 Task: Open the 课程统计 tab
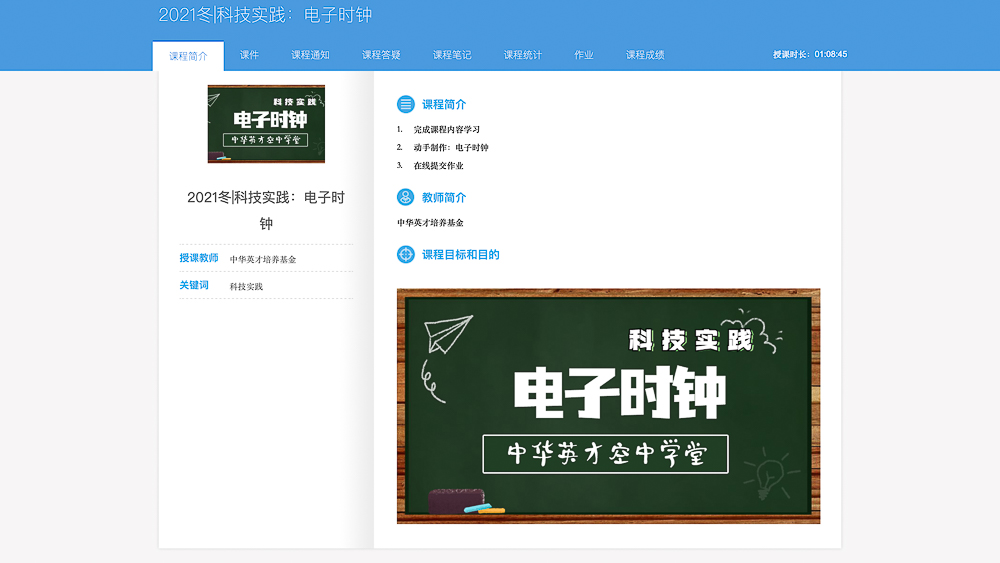(523, 55)
